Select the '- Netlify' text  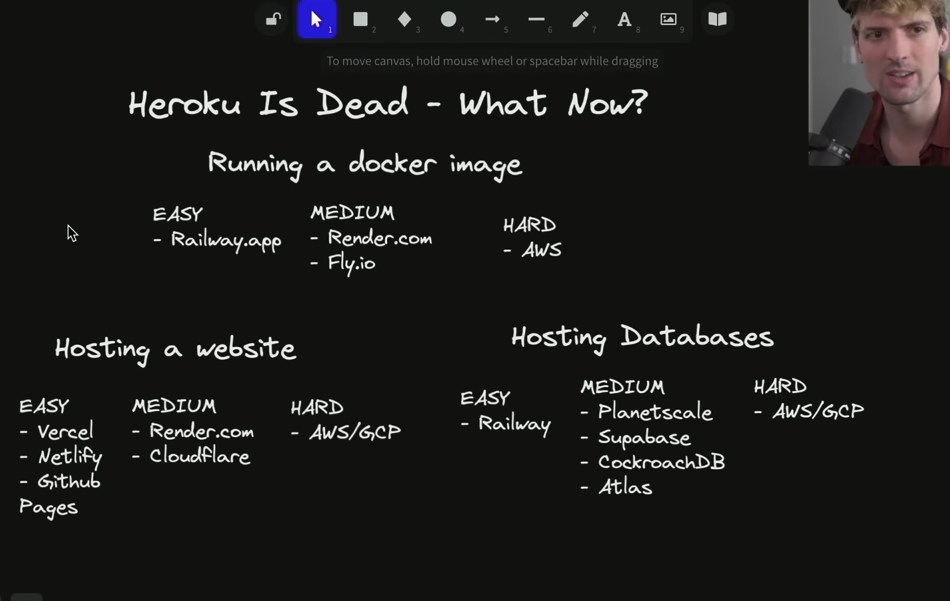pos(61,457)
